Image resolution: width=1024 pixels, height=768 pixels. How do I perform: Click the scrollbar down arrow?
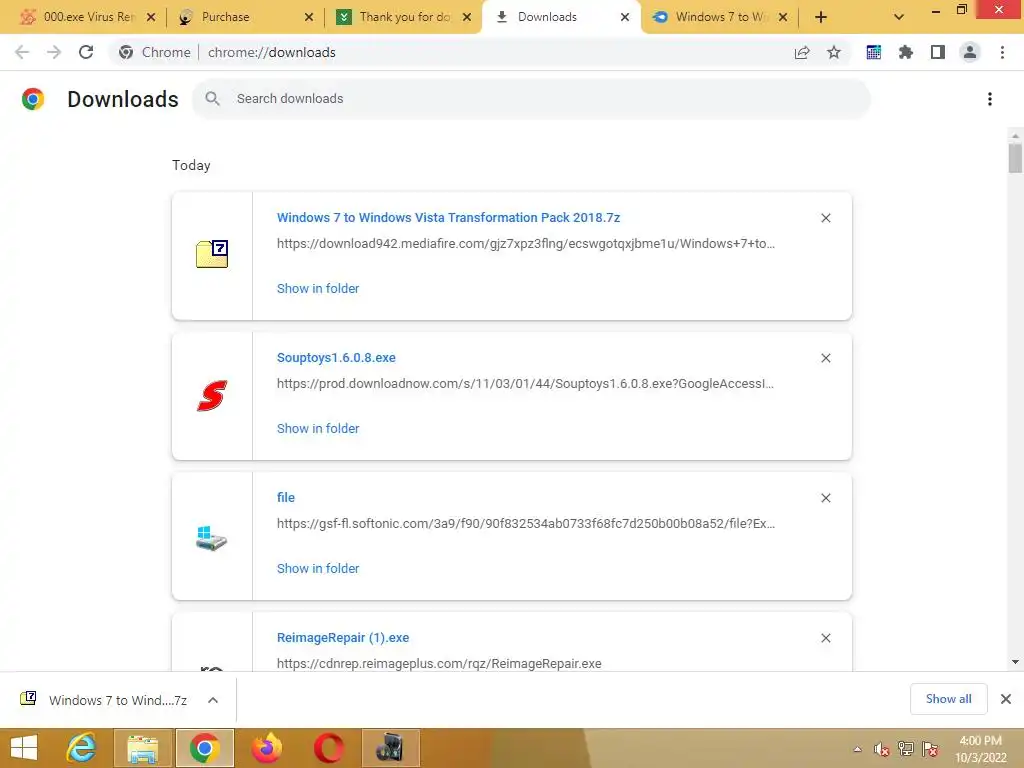click(x=1015, y=662)
